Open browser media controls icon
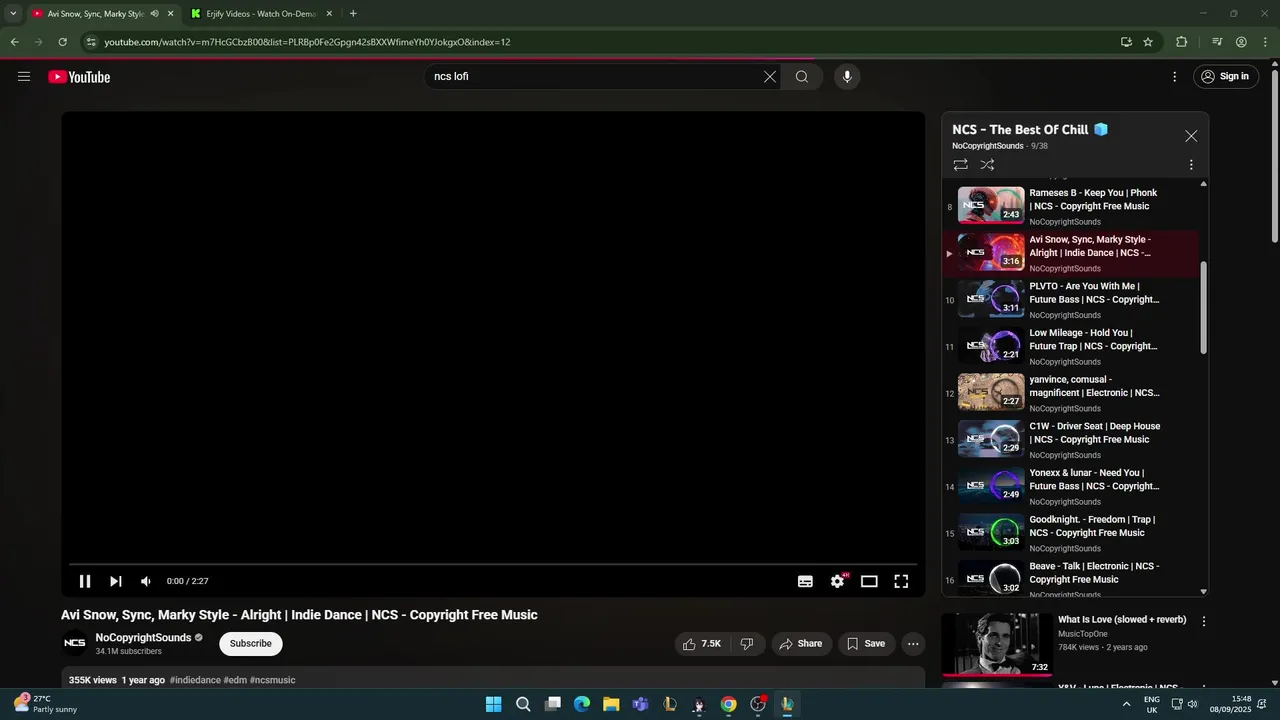The height and width of the screenshot is (720, 1280). 1217,42
